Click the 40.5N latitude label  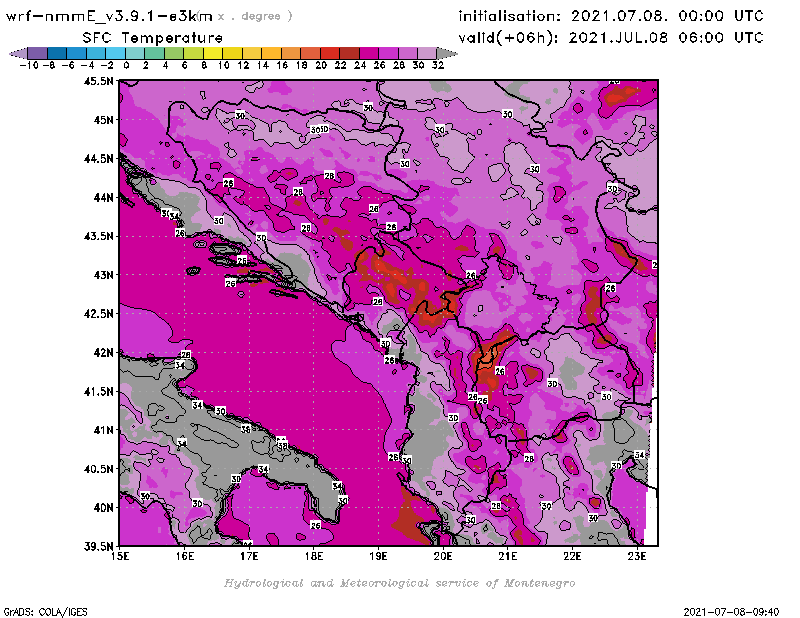click(98, 468)
